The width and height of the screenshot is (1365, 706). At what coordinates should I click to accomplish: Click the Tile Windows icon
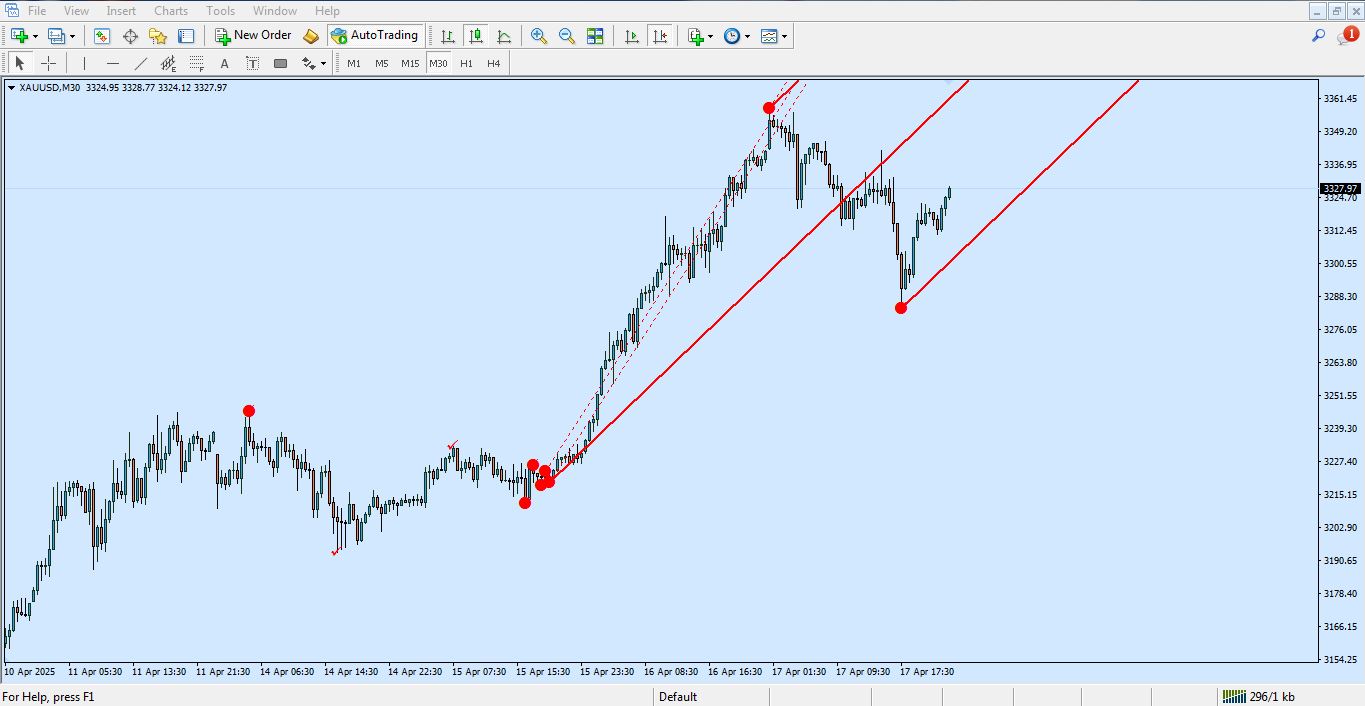(595, 36)
